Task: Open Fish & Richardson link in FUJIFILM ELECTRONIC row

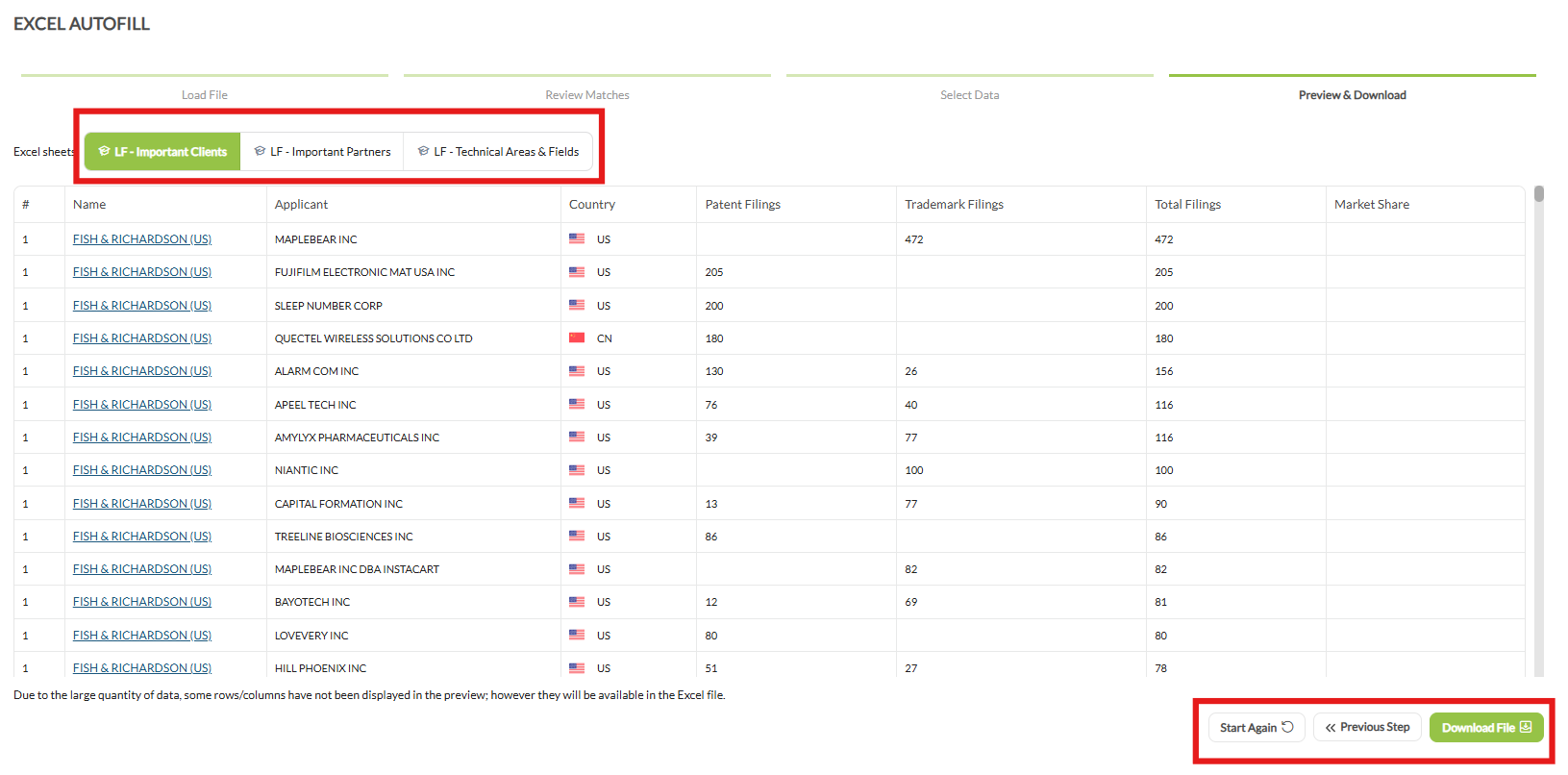Action: [142, 272]
